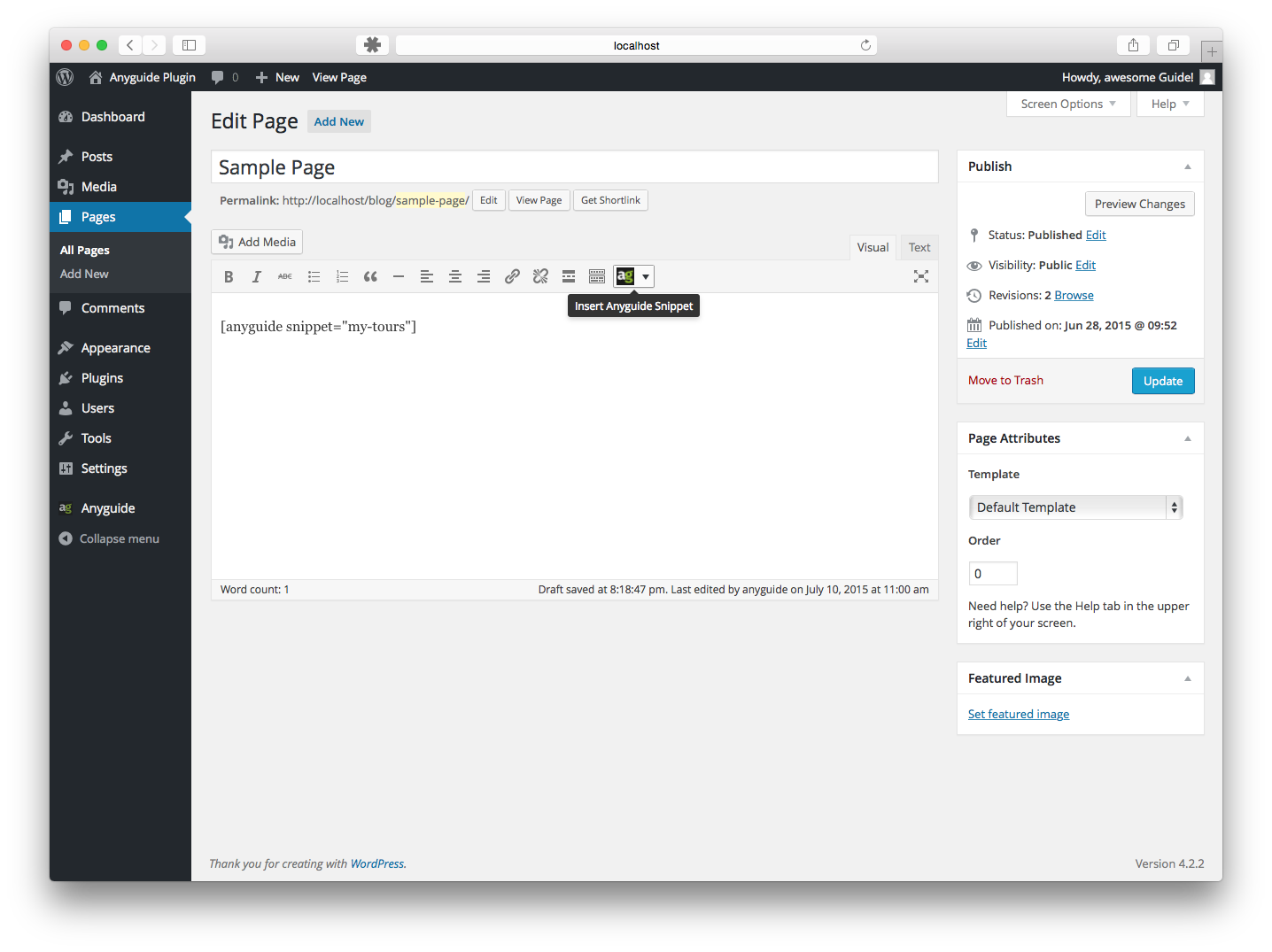Screen dimensions: 1272x952
Task: Click the insert link chain icon
Action: point(512,276)
